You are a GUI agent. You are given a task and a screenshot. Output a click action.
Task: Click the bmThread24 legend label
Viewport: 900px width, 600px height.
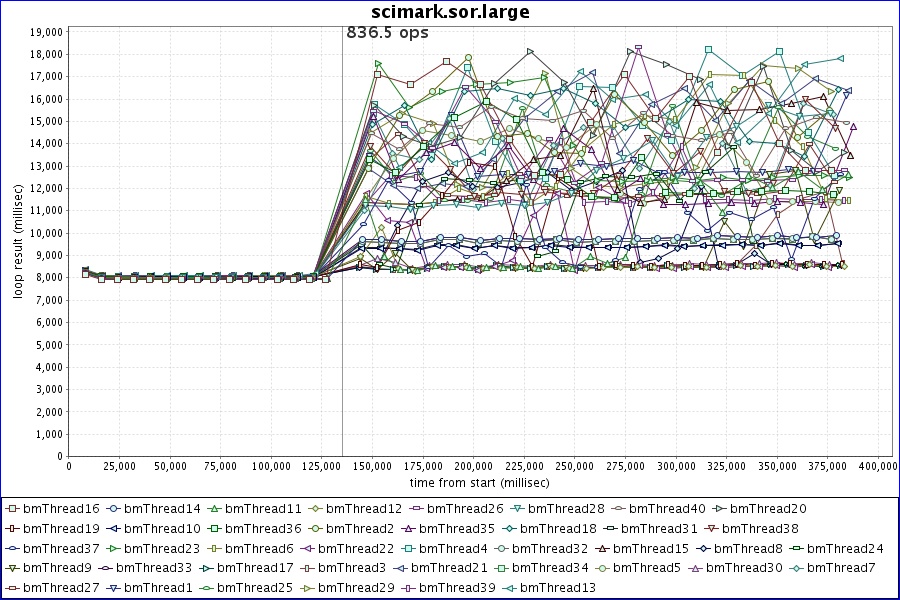(x=845, y=548)
